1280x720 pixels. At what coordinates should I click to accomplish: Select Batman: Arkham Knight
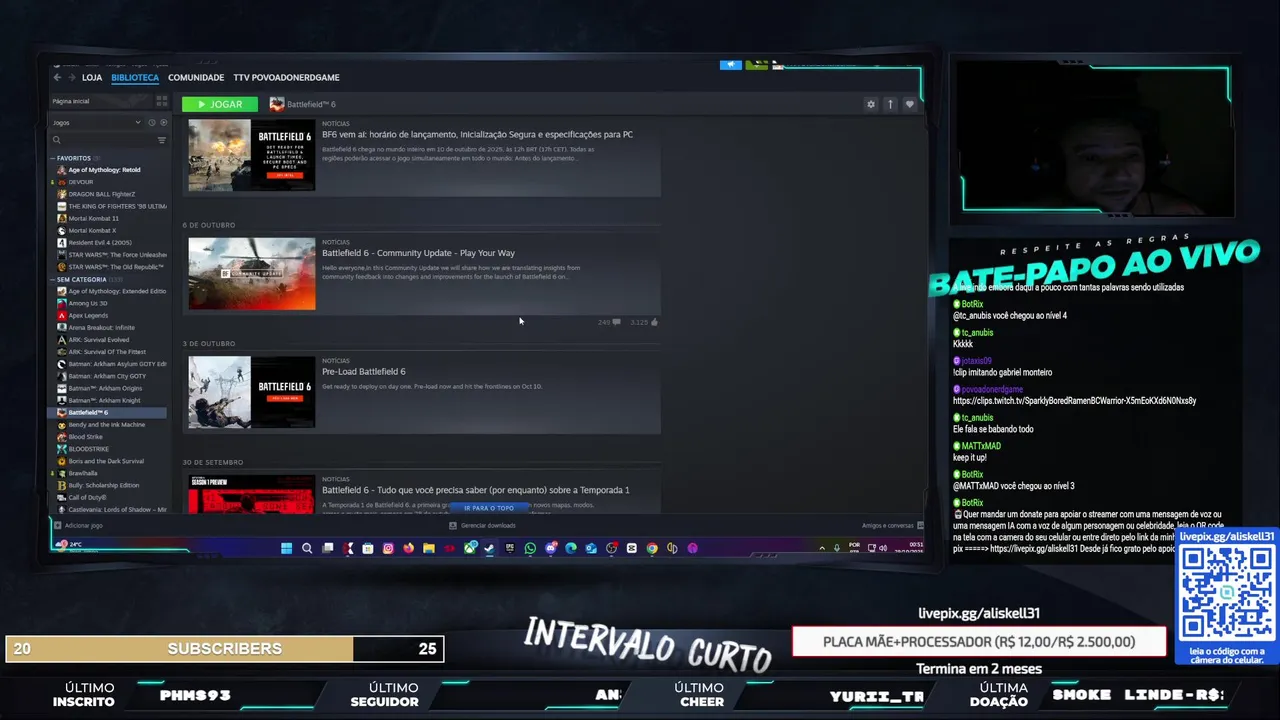(x=105, y=400)
